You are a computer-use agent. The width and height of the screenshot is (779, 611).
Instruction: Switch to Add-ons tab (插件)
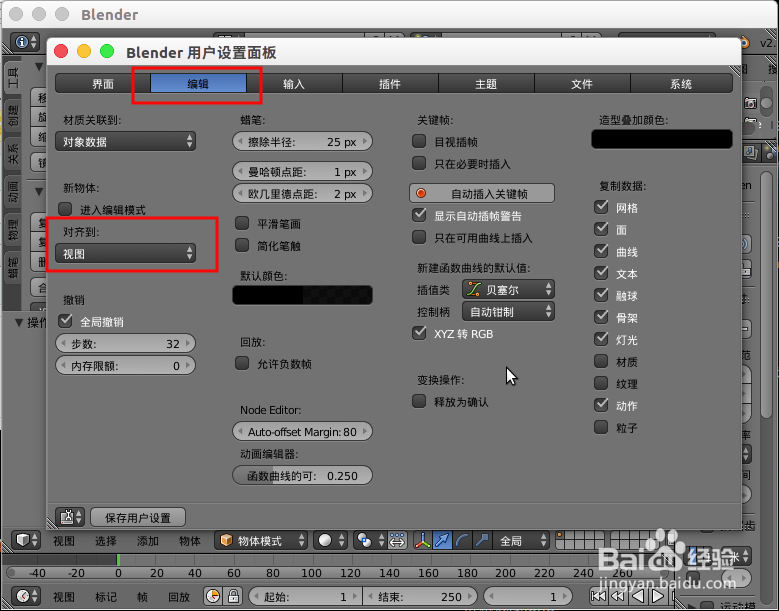tap(390, 83)
